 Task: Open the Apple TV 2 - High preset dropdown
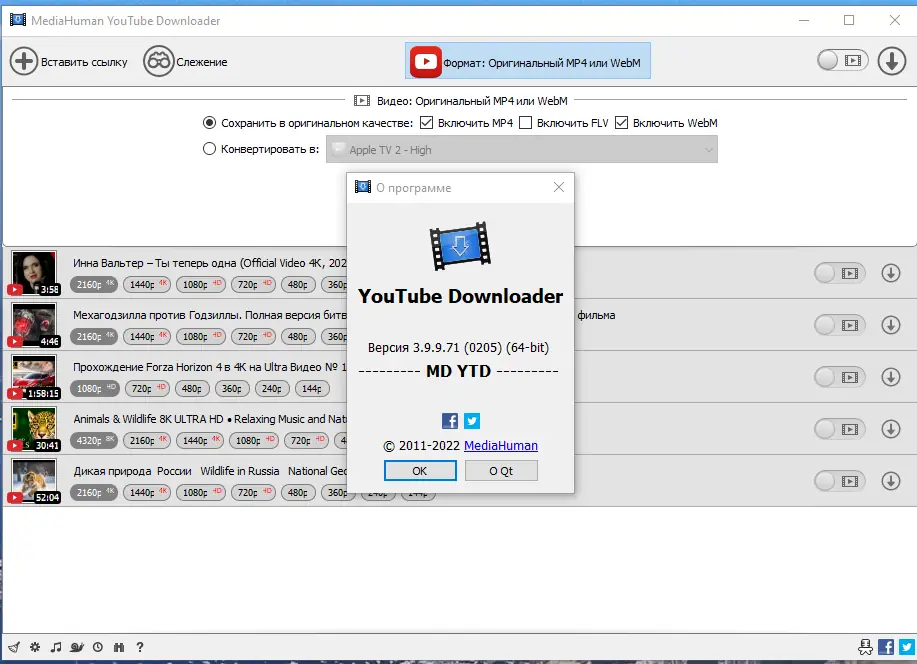click(522, 148)
